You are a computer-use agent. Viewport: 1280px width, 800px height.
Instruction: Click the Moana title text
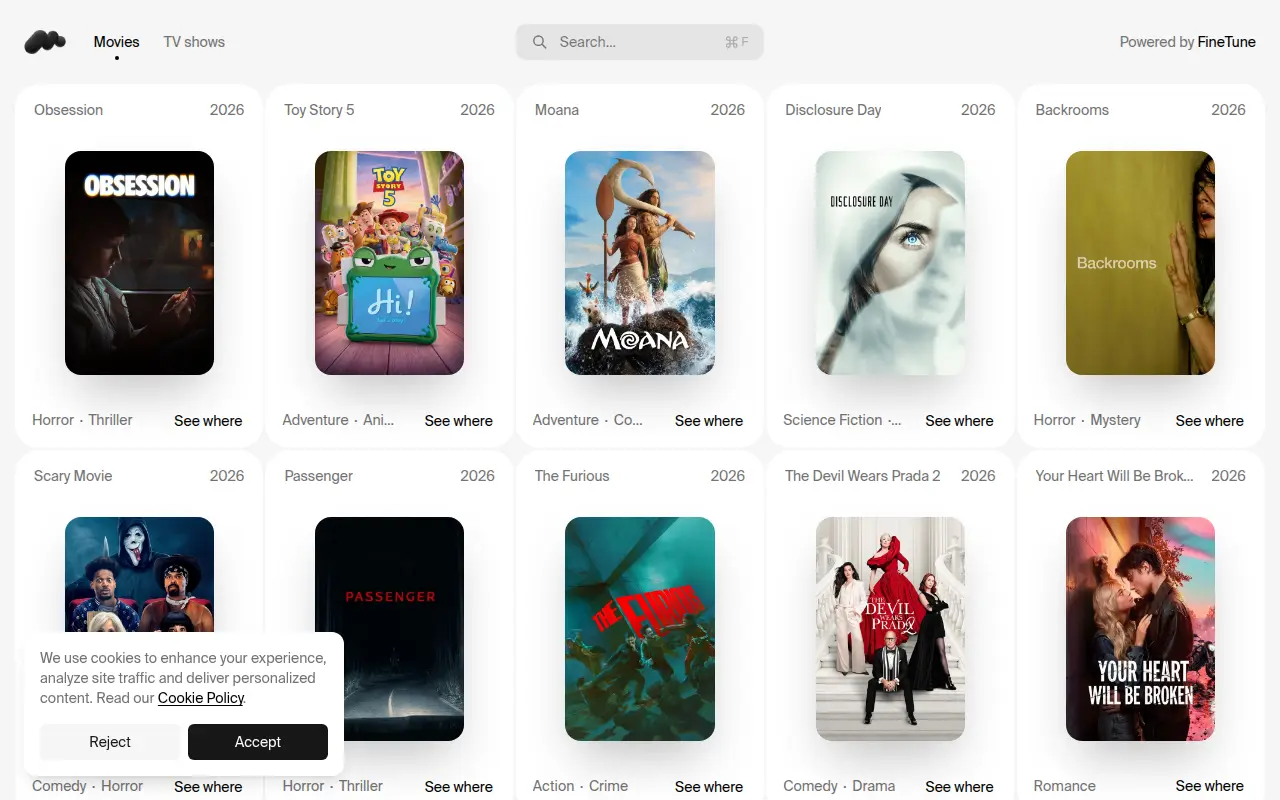pyautogui.click(x=557, y=110)
